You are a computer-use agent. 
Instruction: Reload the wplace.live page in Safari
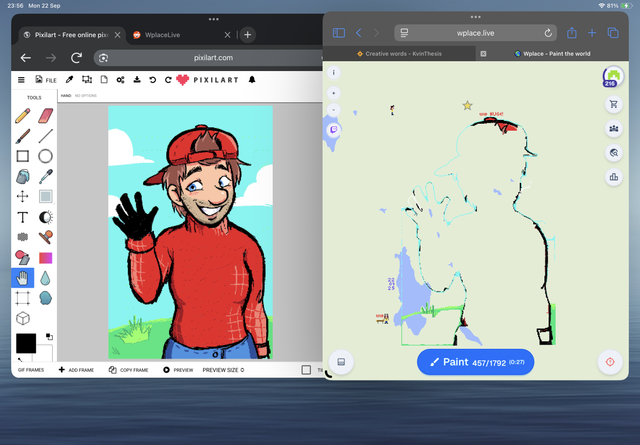tap(548, 33)
